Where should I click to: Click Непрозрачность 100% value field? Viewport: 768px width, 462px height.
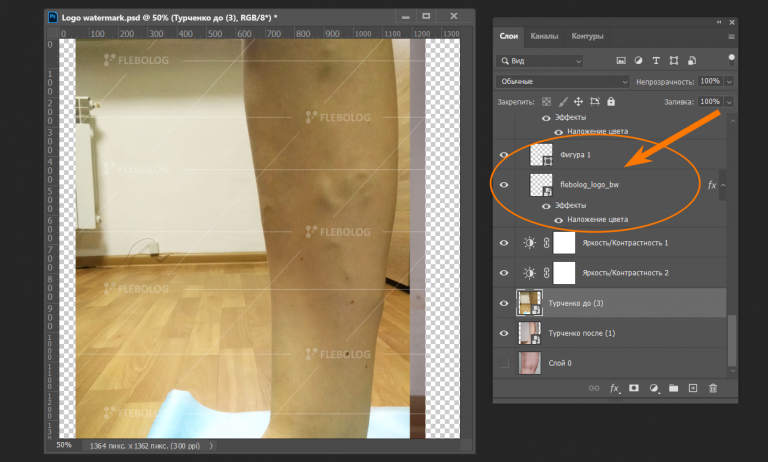pyautogui.click(x=710, y=81)
